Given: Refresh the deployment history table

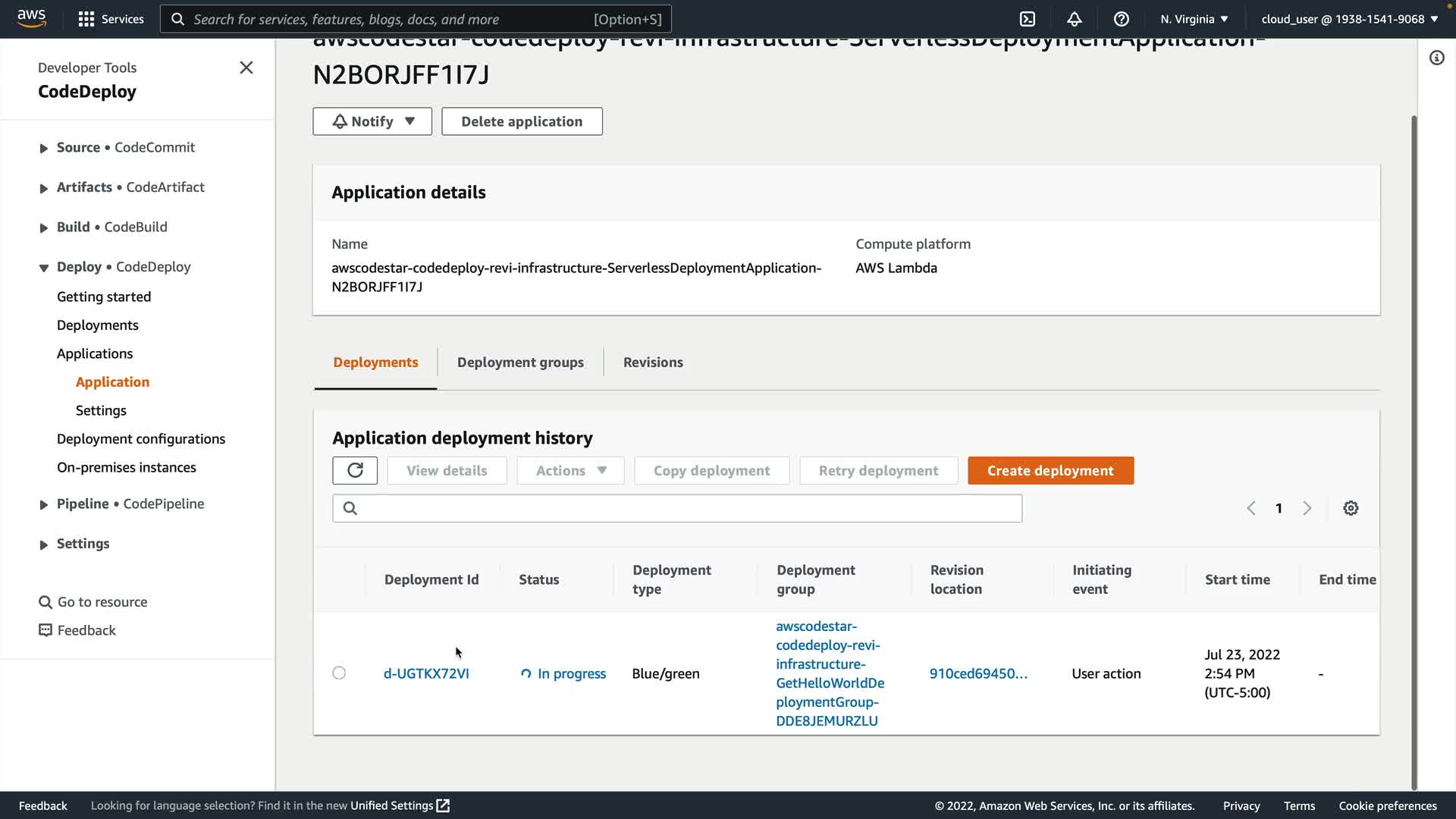Looking at the screenshot, I should tap(355, 470).
